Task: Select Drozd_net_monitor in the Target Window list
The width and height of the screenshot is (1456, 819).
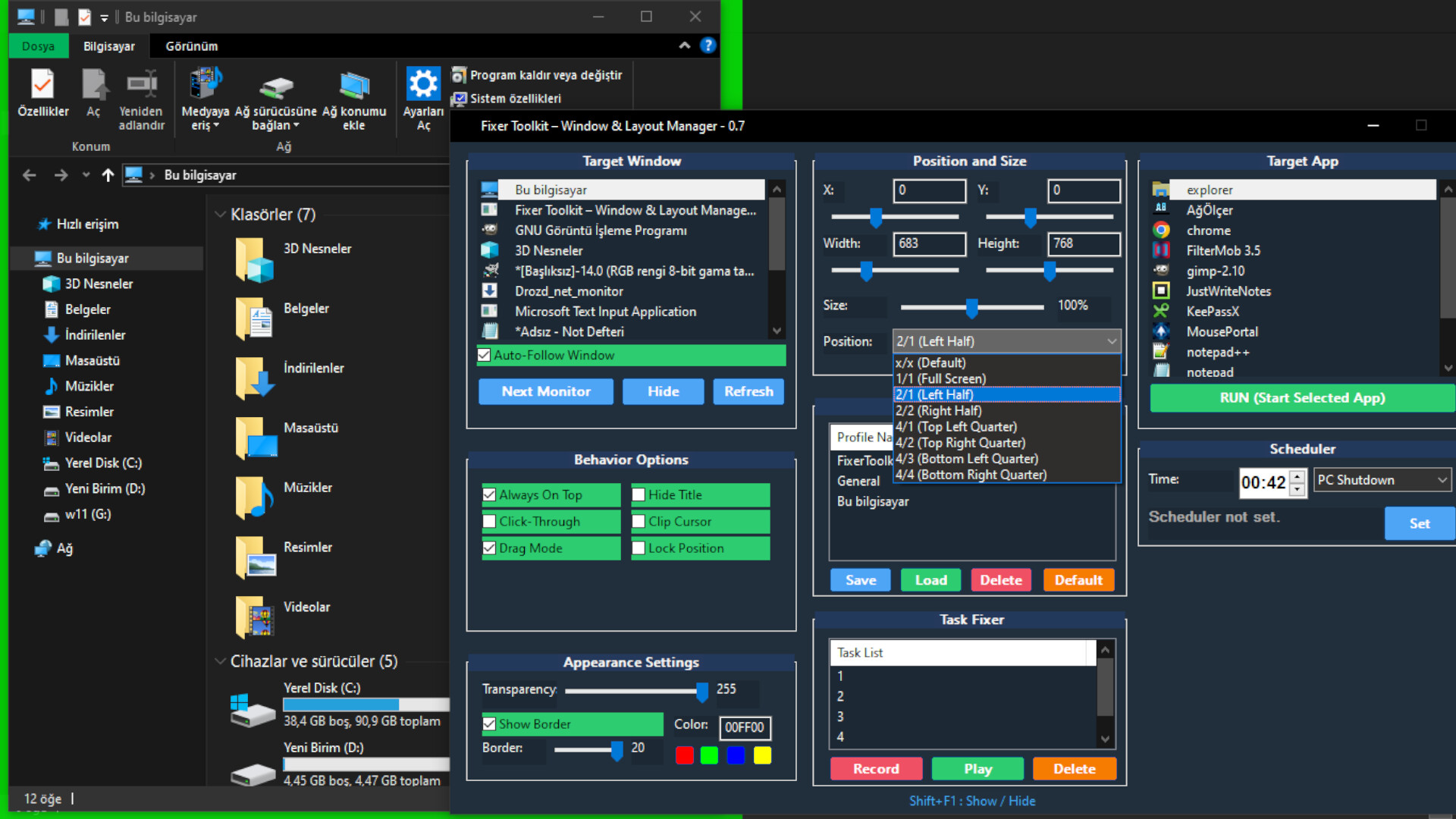Action: 567,290
